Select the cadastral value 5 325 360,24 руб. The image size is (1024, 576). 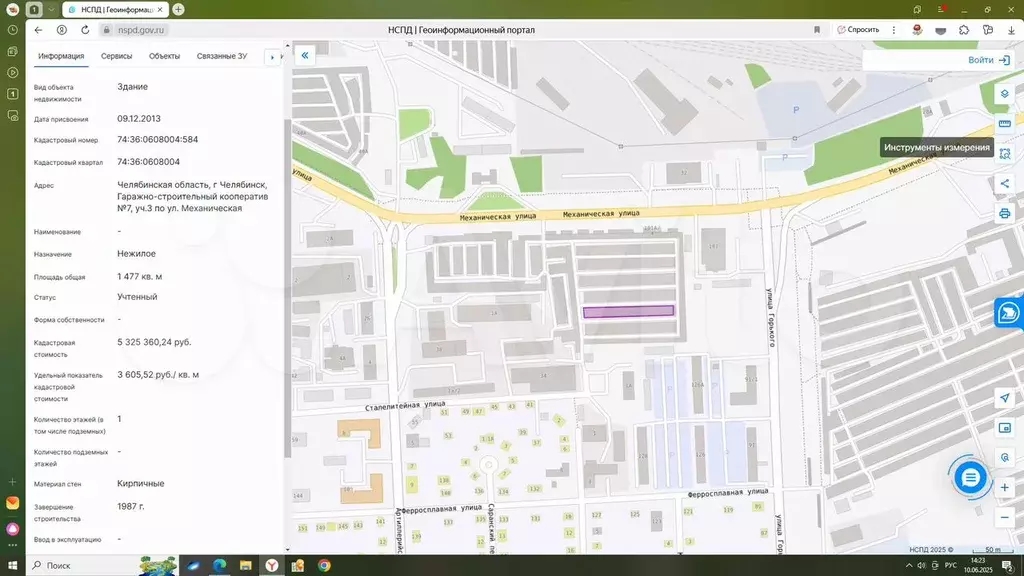[x=154, y=342]
